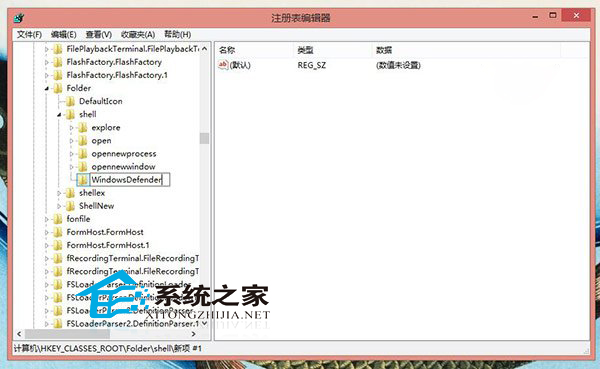Click the FilePlaybackTerminal folder icon

pyautogui.click(x=58, y=49)
